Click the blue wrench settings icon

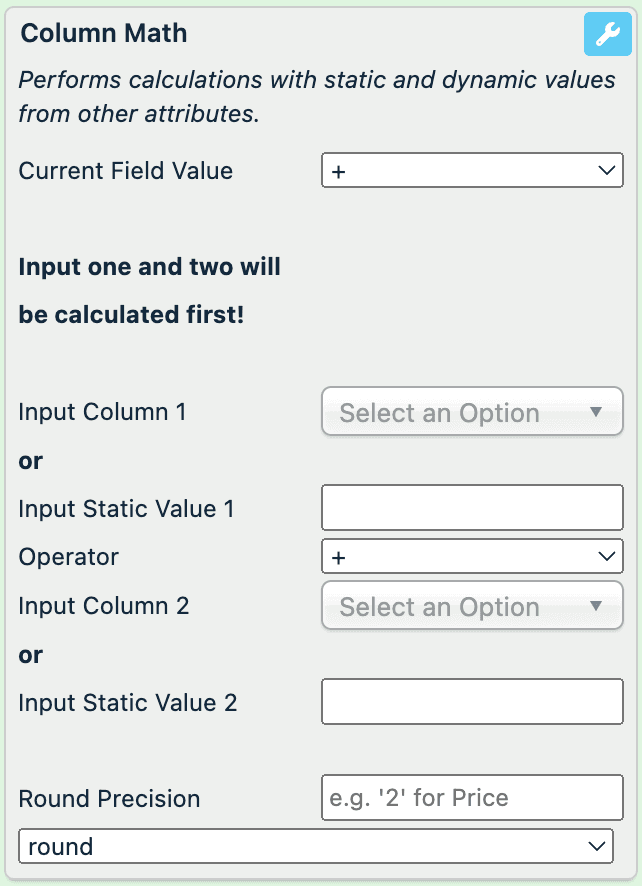(607, 36)
